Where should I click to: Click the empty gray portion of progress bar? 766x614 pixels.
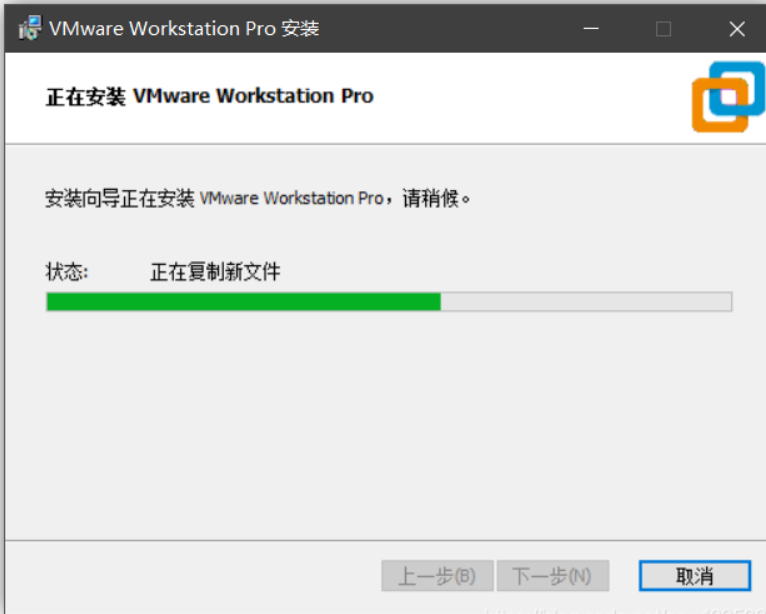586,301
